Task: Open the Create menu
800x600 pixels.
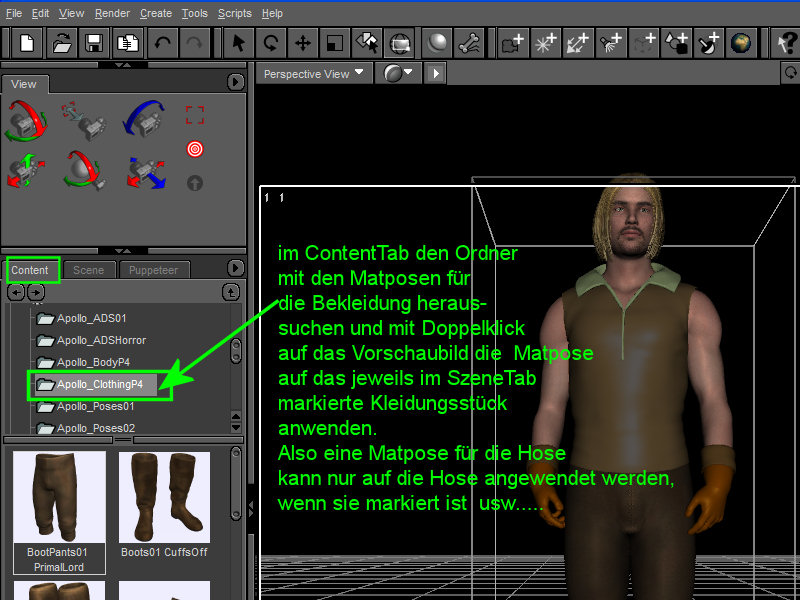Action: click(x=156, y=13)
